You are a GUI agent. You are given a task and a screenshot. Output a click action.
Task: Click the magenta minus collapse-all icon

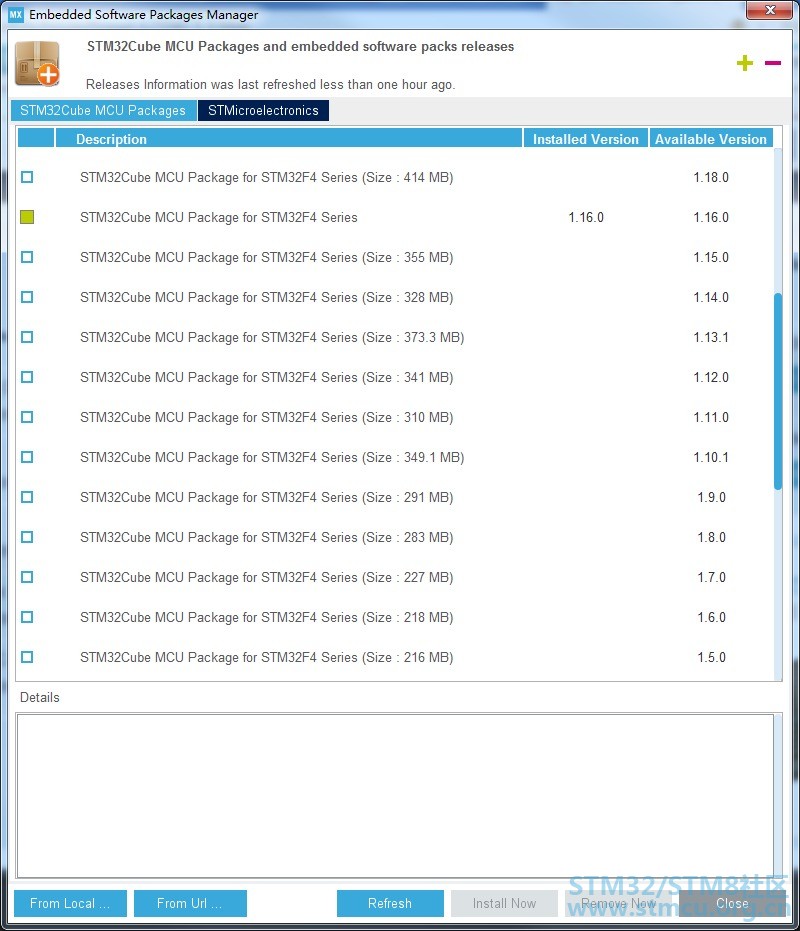[x=773, y=62]
